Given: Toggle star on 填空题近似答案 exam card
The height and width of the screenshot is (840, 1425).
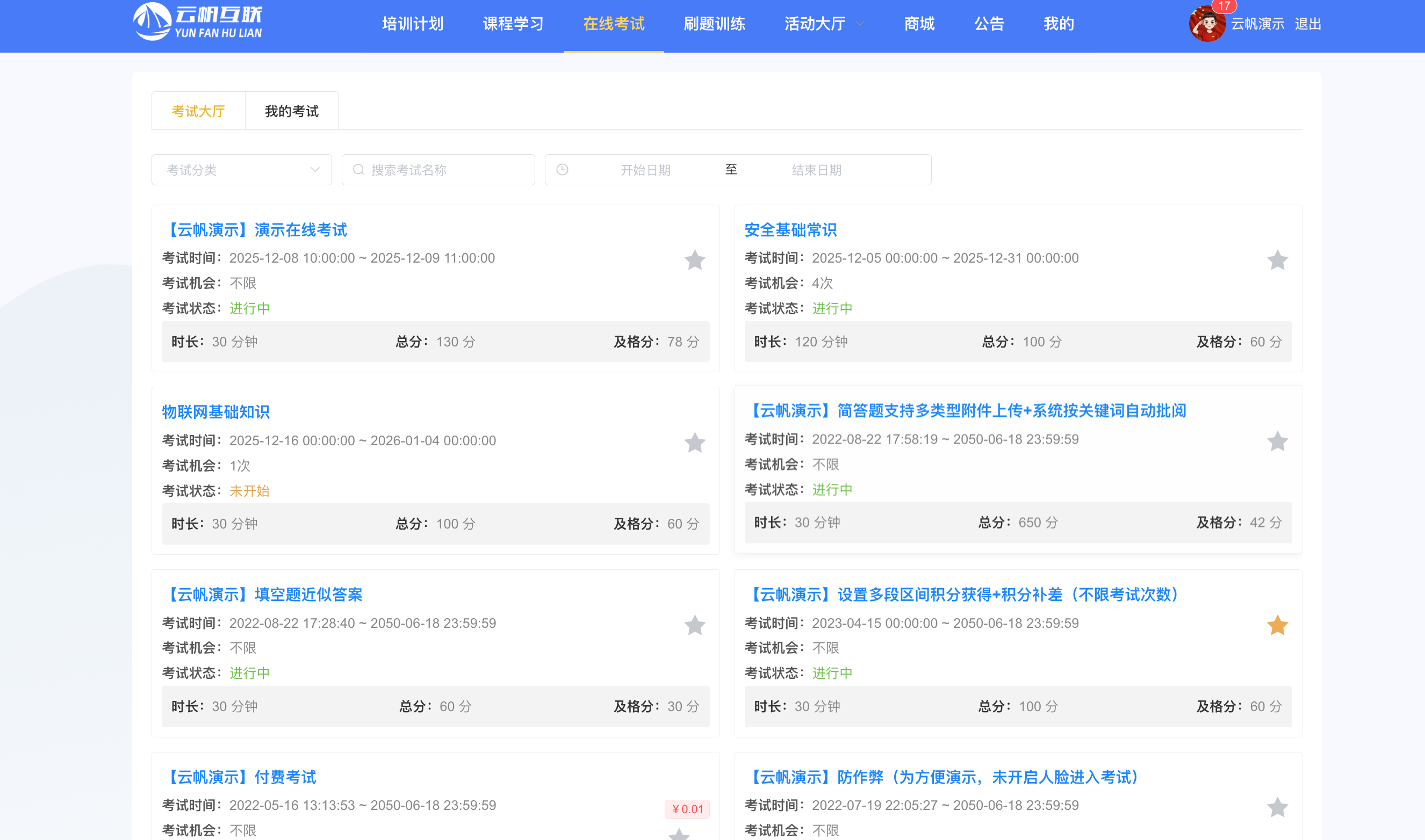Looking at the screenshot, I should point(695,626).
